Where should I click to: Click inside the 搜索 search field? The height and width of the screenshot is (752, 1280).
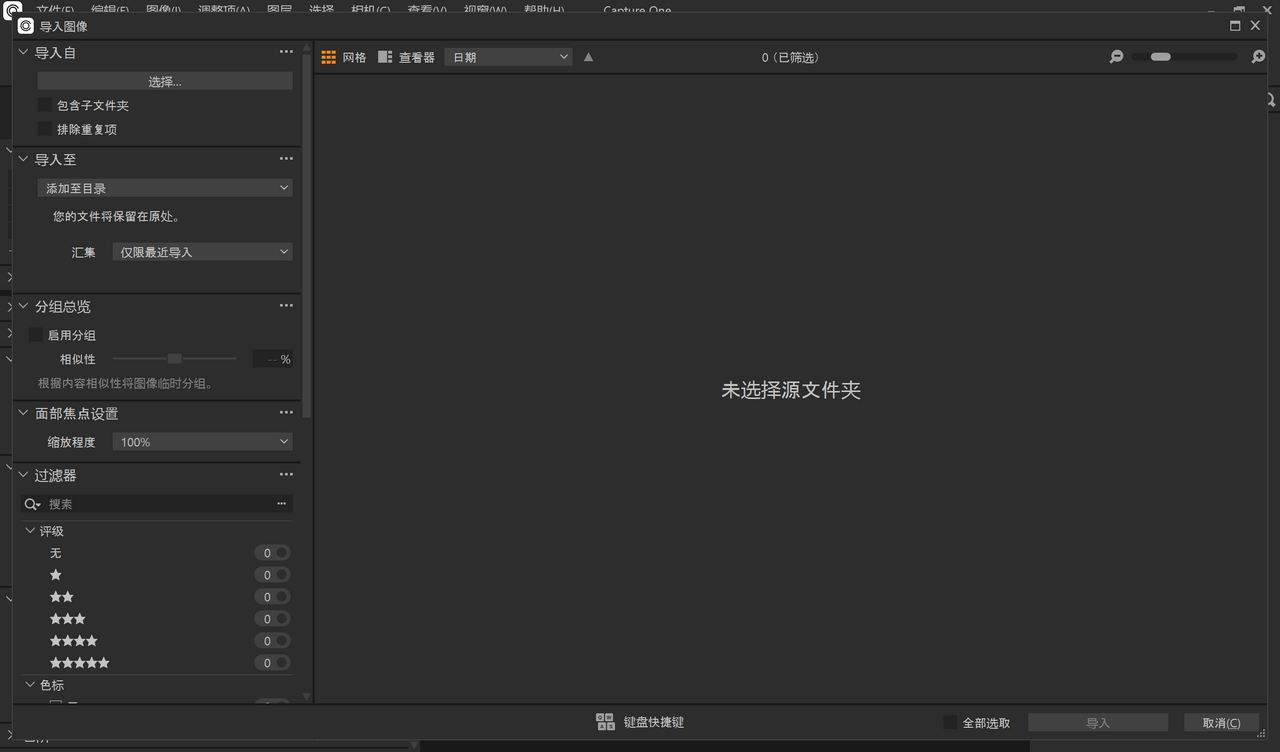pyautogui.click(x=150, y=503)
